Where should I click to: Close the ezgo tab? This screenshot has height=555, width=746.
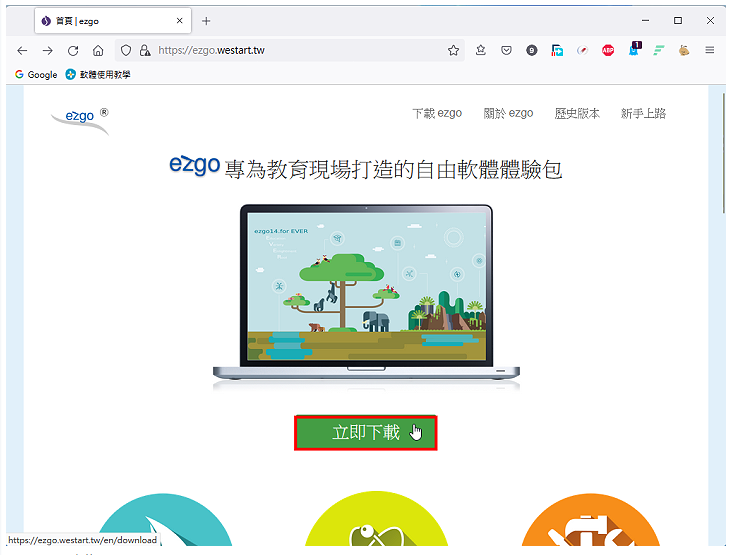[x=179, y=21]
